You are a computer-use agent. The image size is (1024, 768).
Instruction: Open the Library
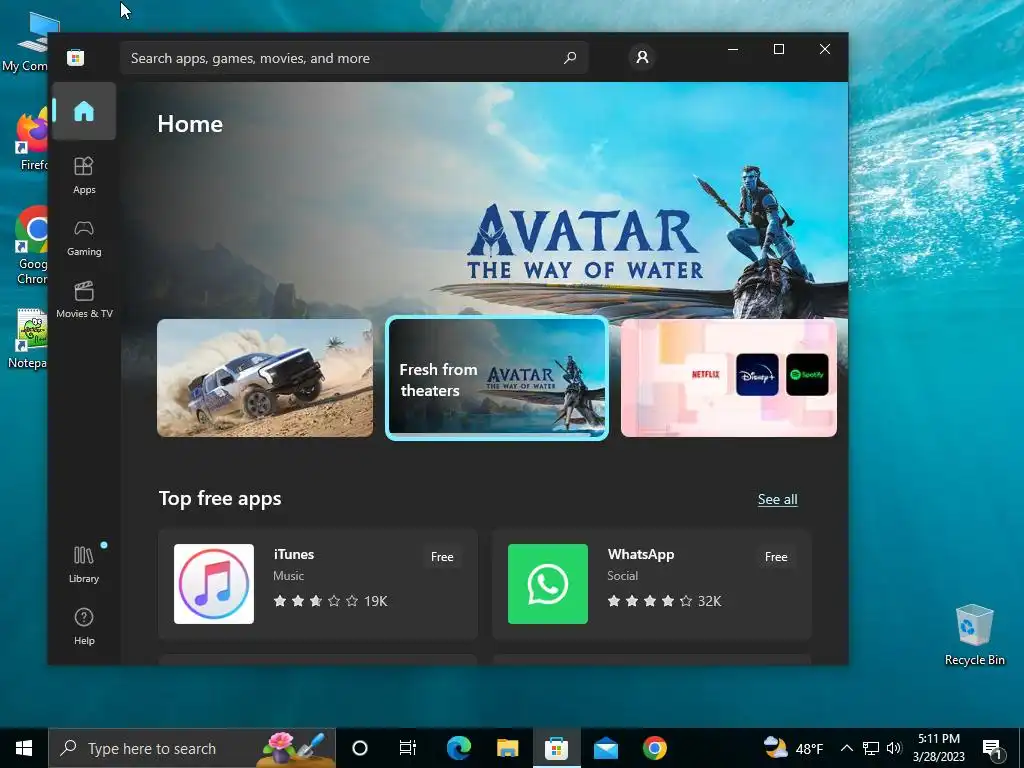[x=84, y=564]
